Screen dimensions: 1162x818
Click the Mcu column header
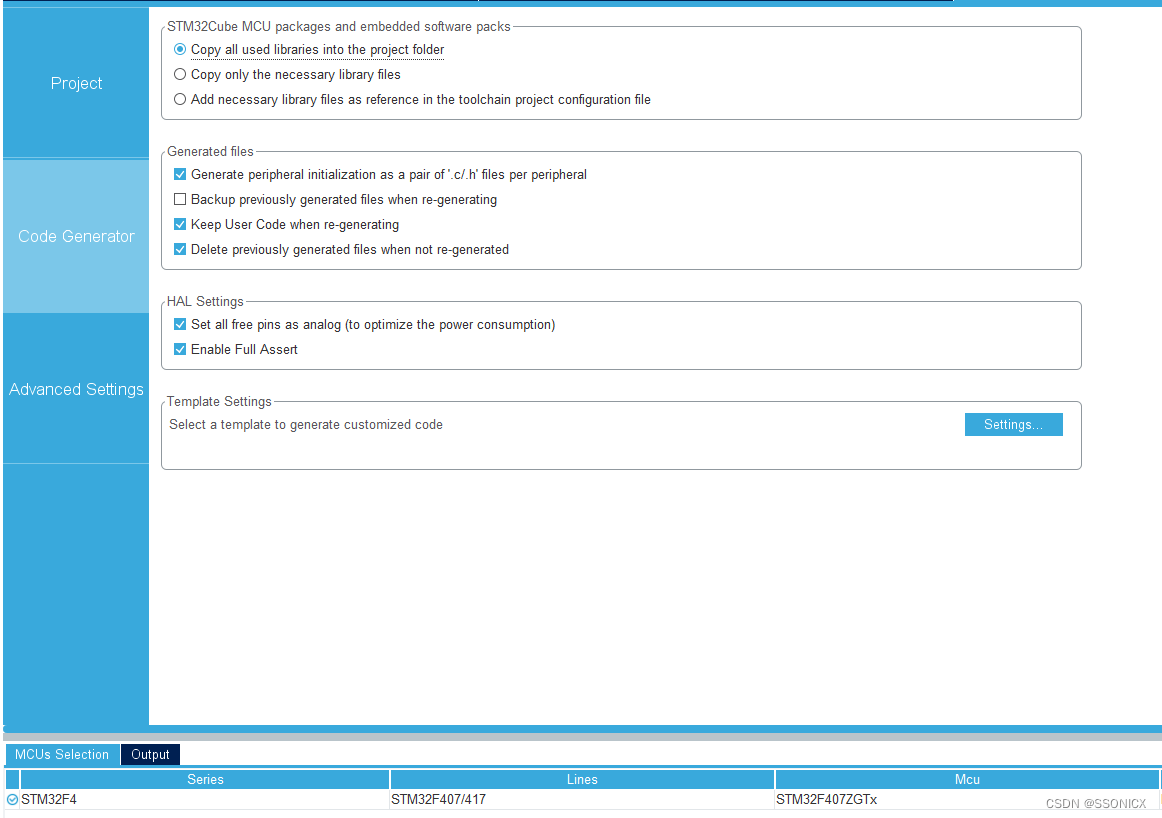click(967, 779)
